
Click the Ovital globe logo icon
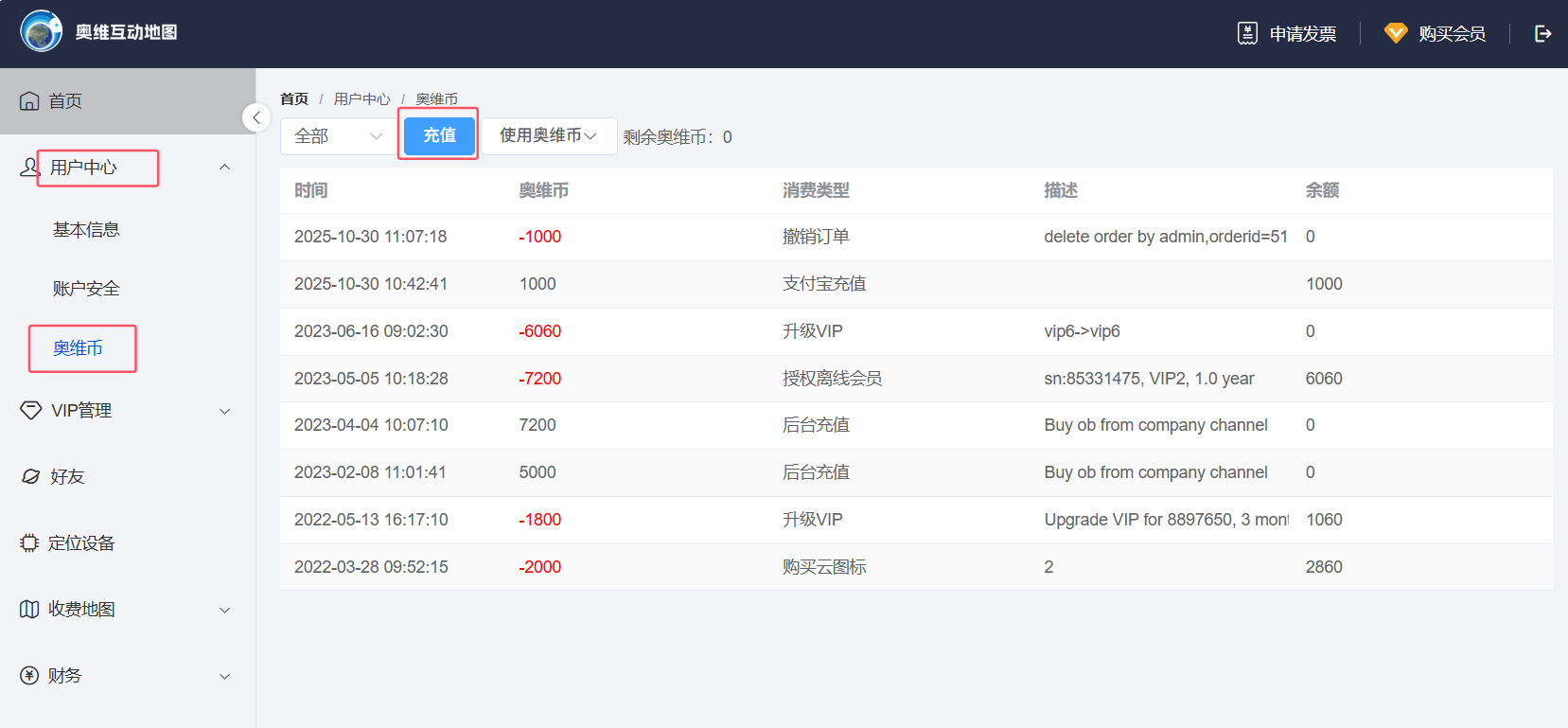point(41,32)
